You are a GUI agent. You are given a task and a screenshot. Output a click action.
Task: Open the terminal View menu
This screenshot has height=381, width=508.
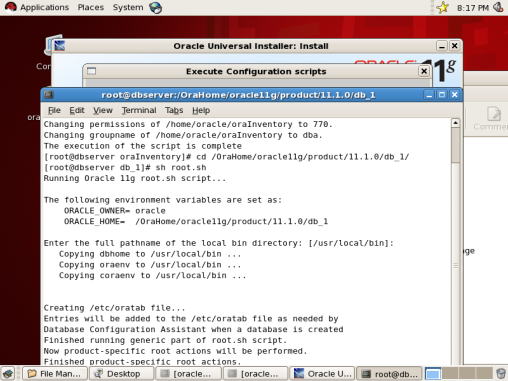(x=103, y=110)
